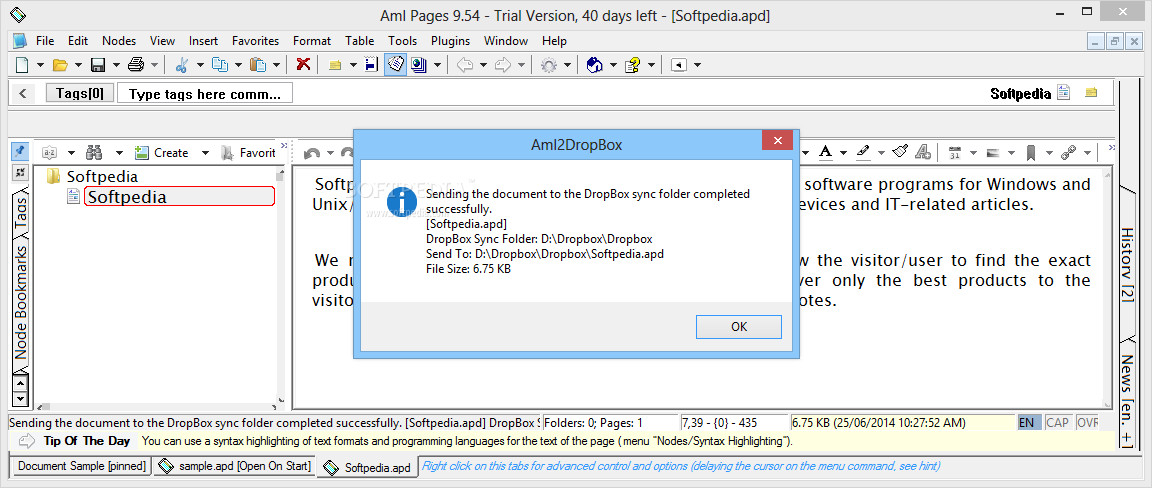Toggle the pin icon beside tree panel
Image resolution: width=1152 pixels, height=488 pixels.
coord(20,151)
